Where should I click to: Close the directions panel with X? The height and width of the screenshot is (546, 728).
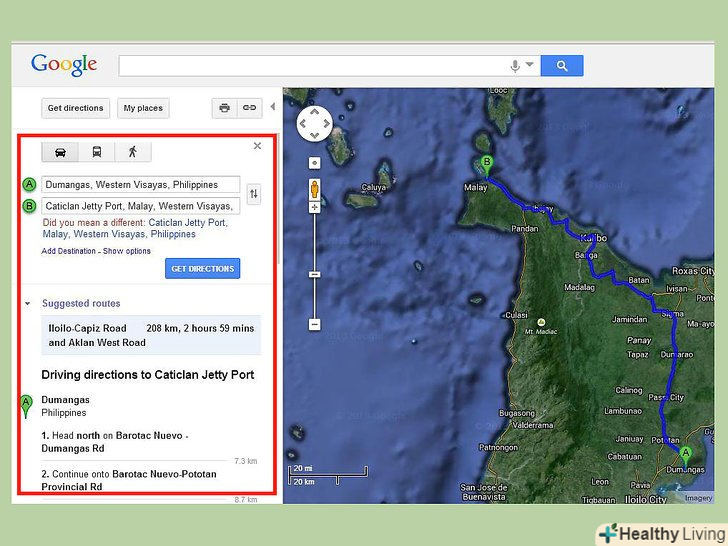point(257,146)
